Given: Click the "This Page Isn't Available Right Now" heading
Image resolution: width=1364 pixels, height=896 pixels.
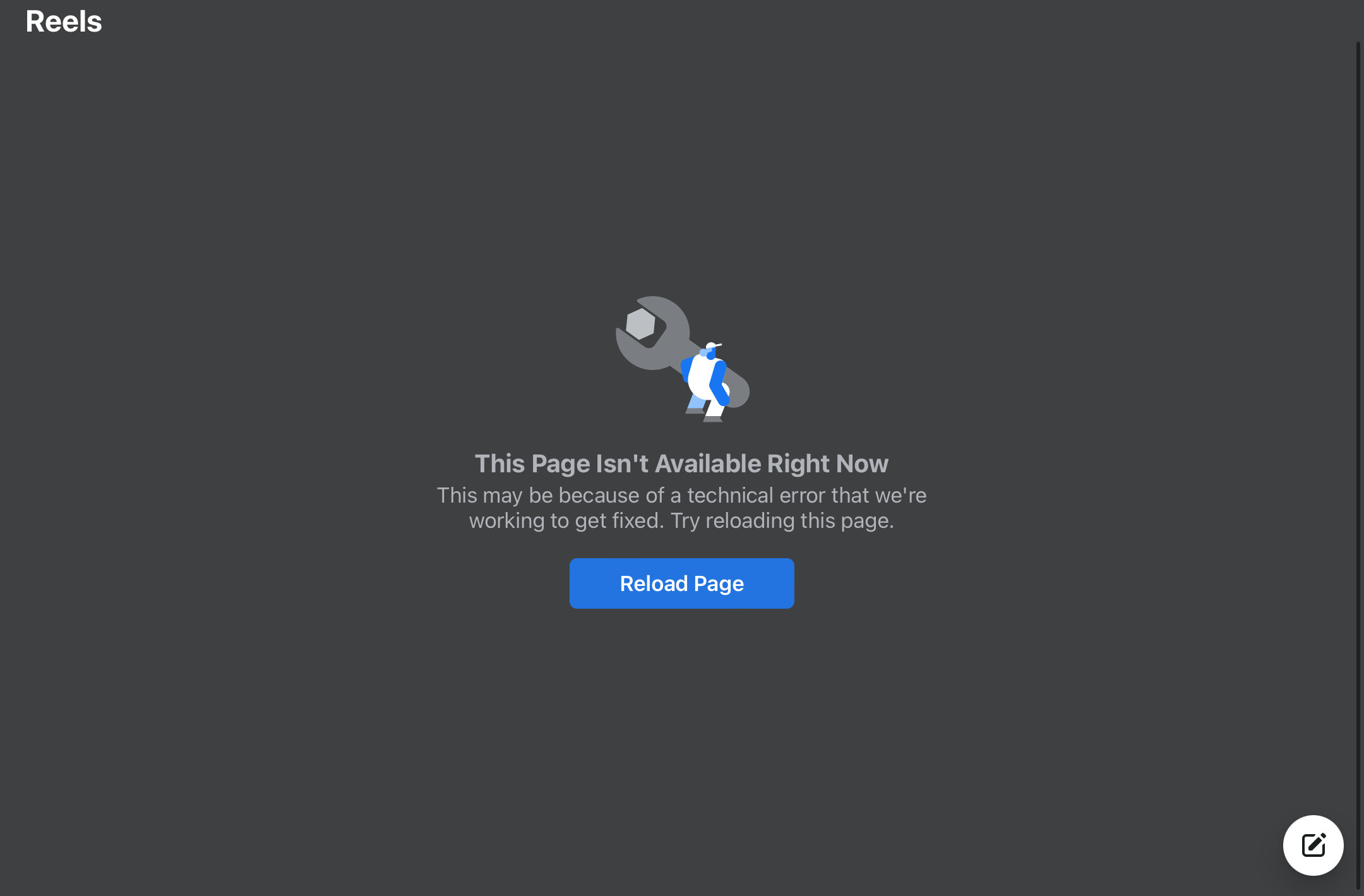Looking at the screenshot, I should point(681,463).
